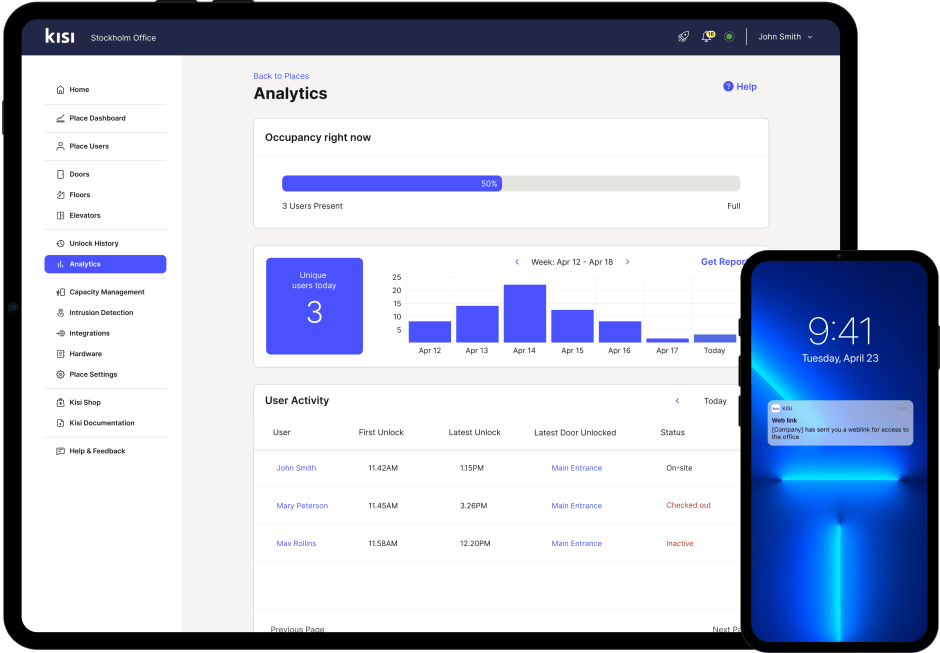Click the Integrations icon
Image resolution: width=940 pixels, height=653 pixels.
click(x=60, y=333)
